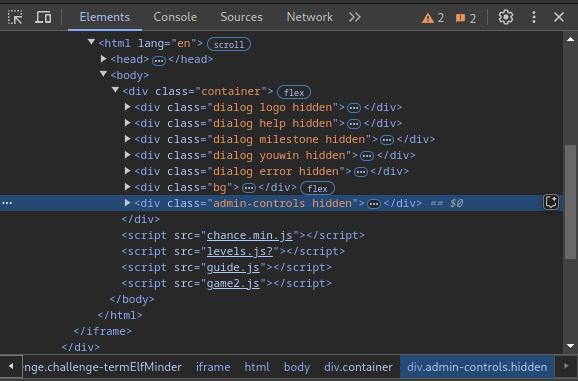Activate the inspect element picker tool

15,17
